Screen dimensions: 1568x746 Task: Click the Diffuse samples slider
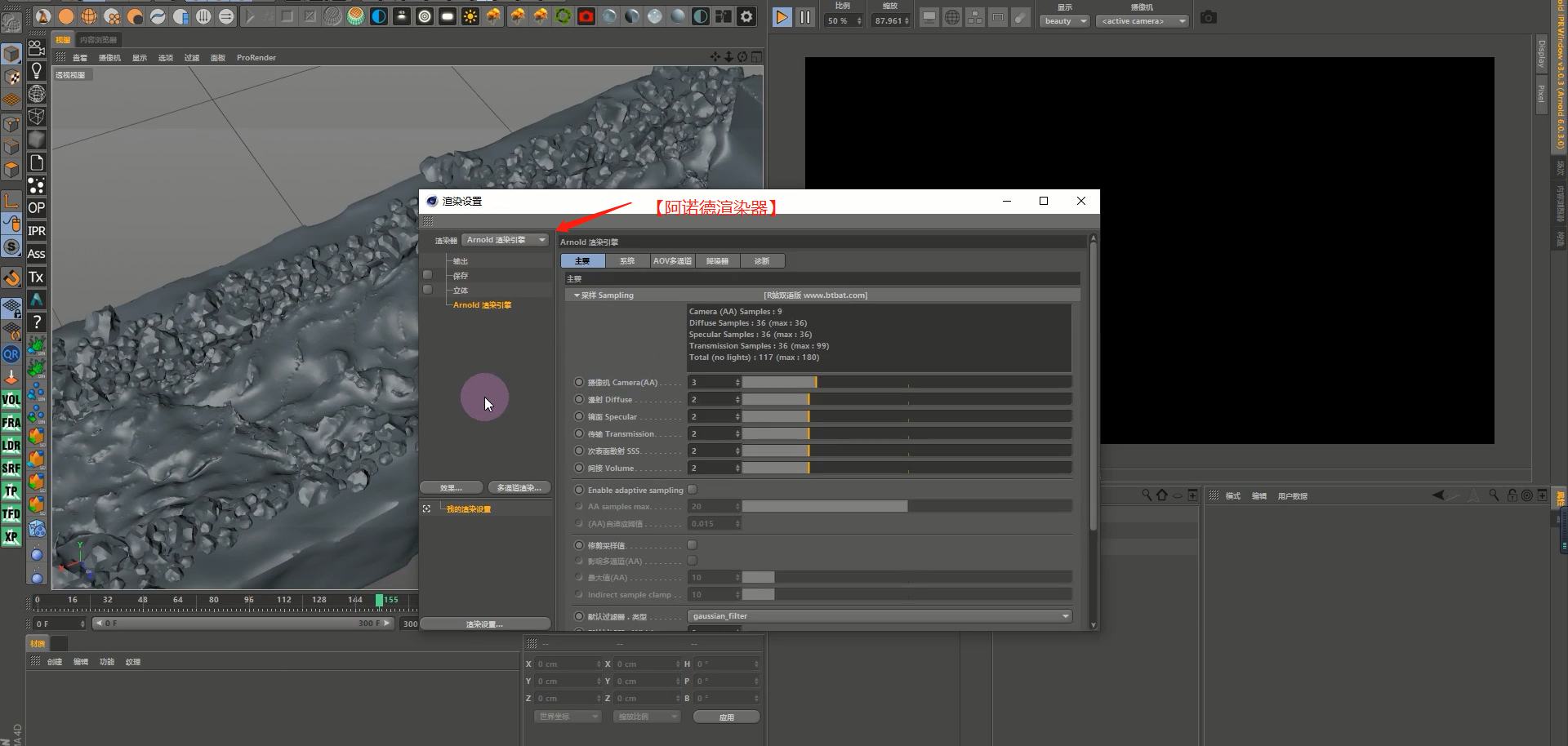click(906, 399)
